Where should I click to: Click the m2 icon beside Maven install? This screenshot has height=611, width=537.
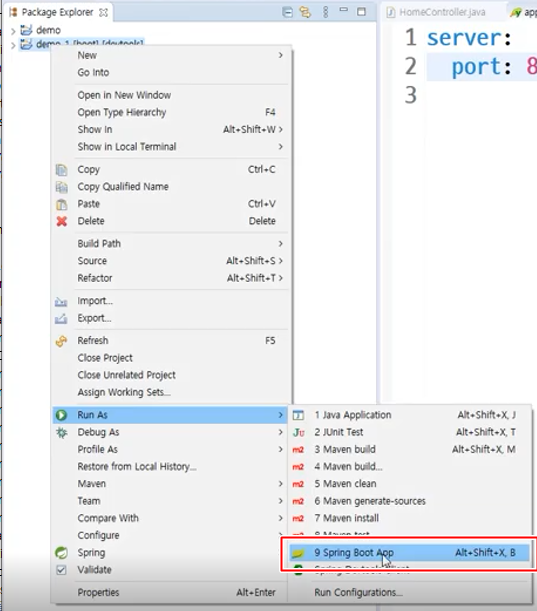pyautogui.click(x=298, y=518)
